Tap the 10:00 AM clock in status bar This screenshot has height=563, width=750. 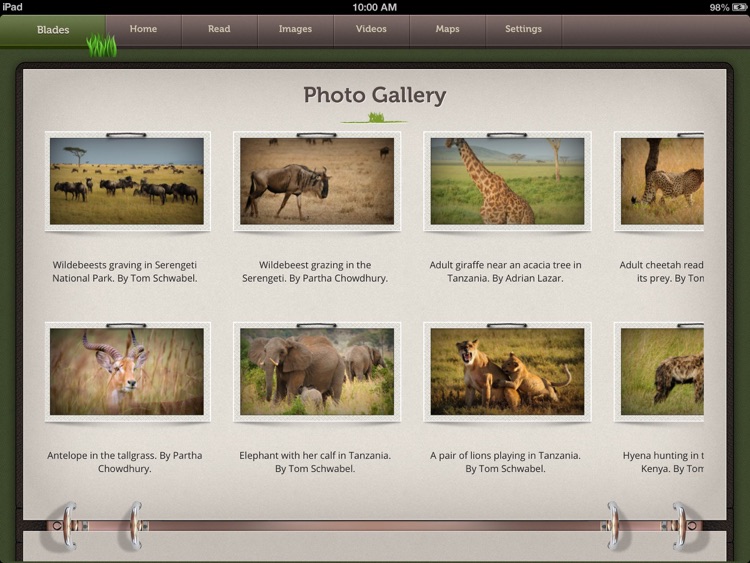click(375, 7)
